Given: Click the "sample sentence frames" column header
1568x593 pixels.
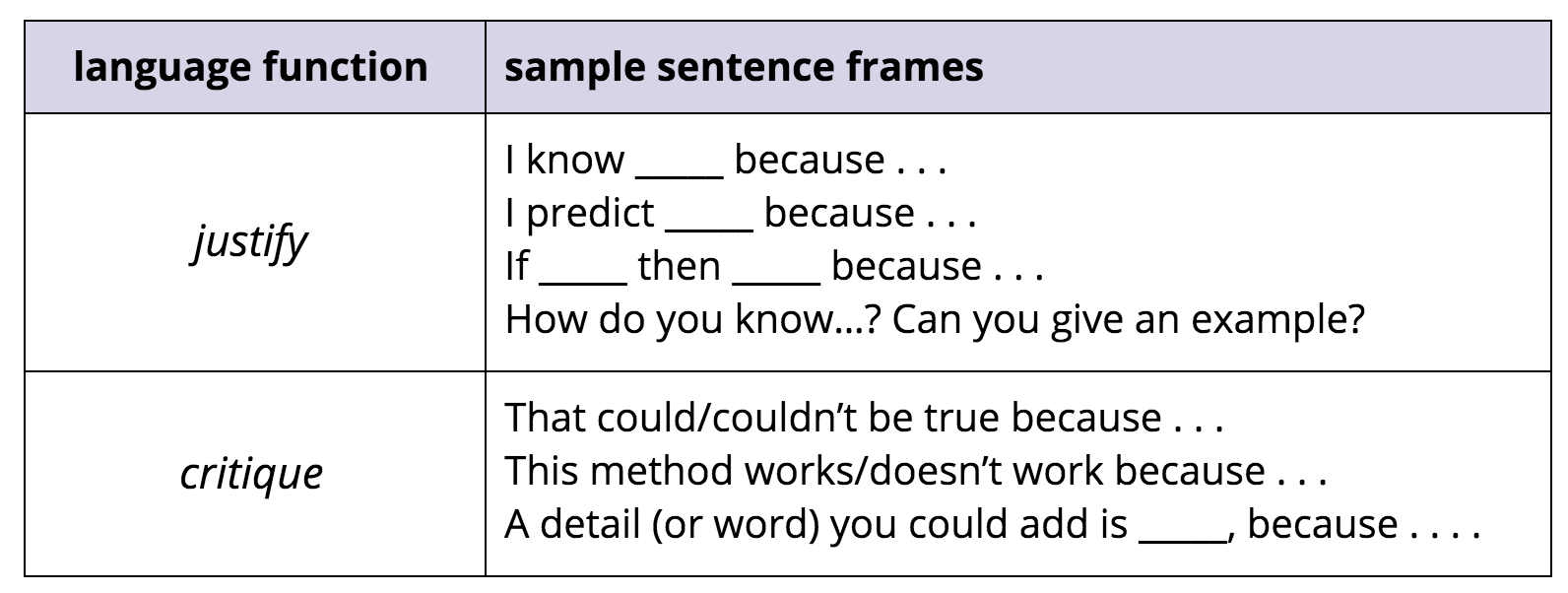Looking at the screenshot, I should pos(744,67).
